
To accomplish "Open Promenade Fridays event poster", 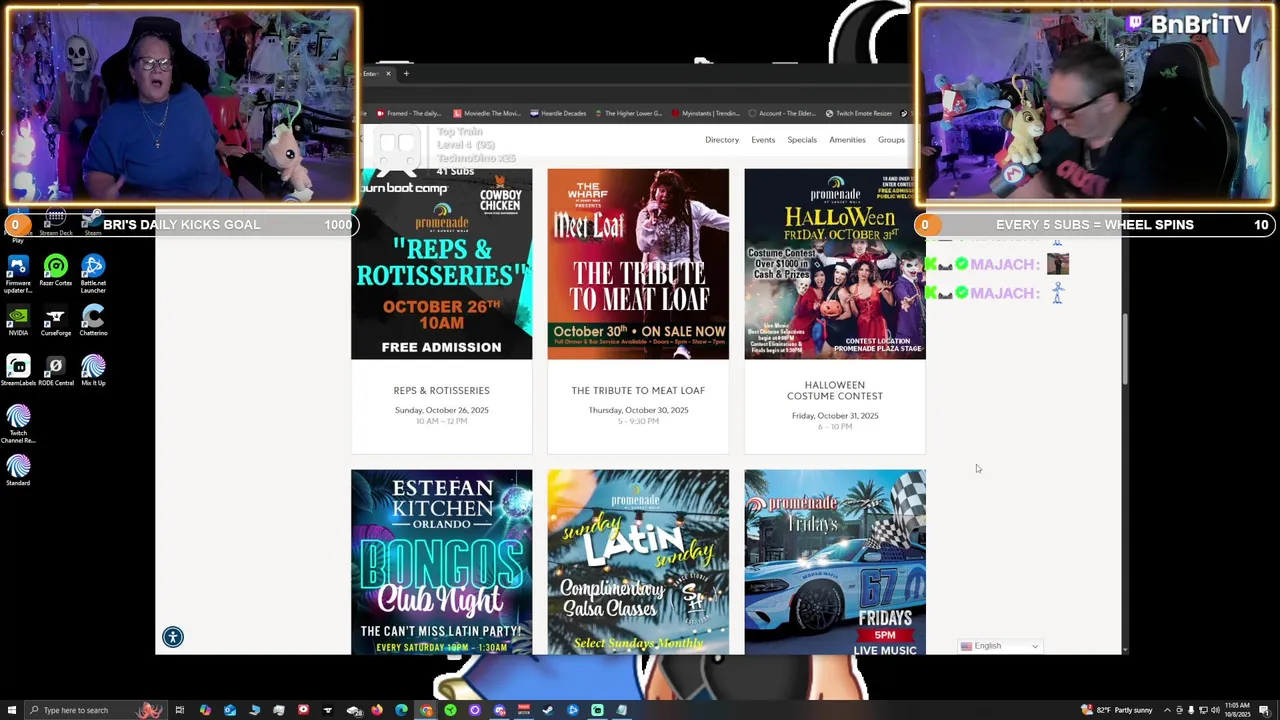I will [x=835, y=562].
